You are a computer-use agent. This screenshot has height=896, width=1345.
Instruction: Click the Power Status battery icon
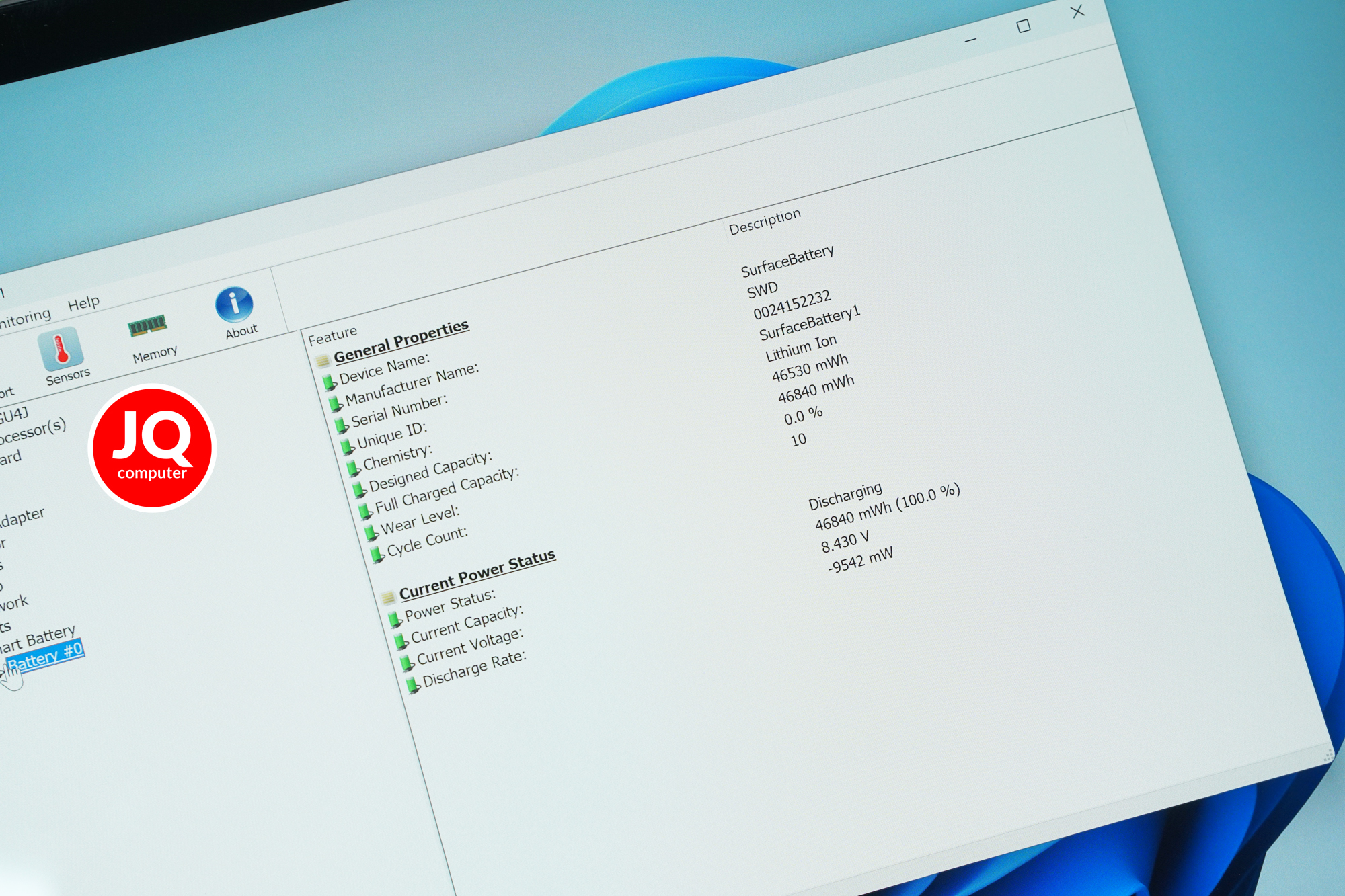[395, 618]
